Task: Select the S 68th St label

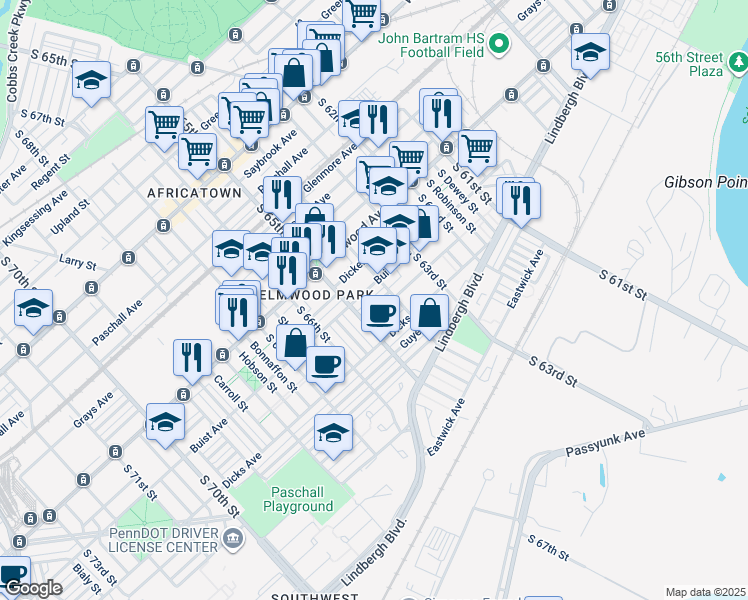Action: point(31,148)
